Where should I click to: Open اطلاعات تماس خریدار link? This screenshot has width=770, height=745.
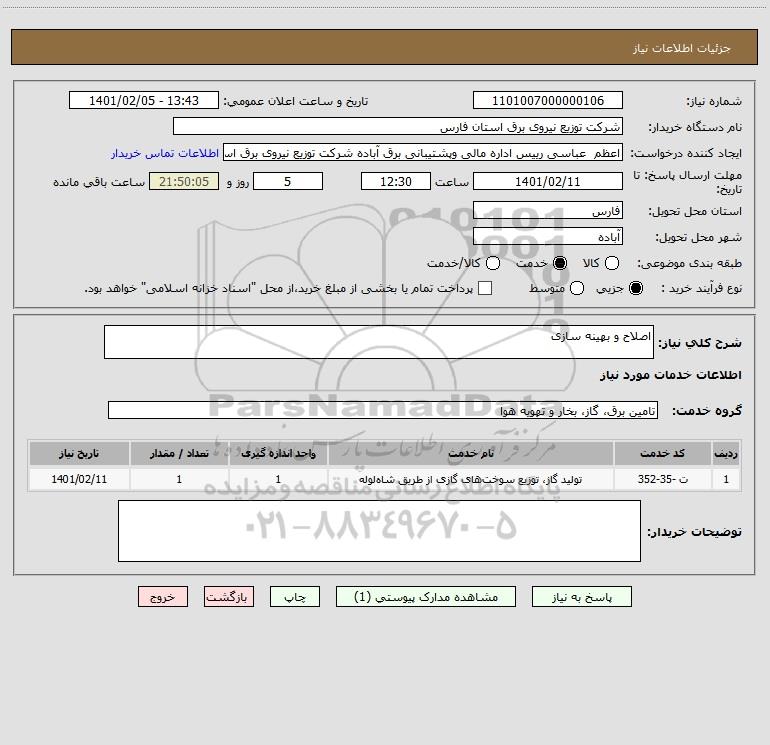click(165, 153)
